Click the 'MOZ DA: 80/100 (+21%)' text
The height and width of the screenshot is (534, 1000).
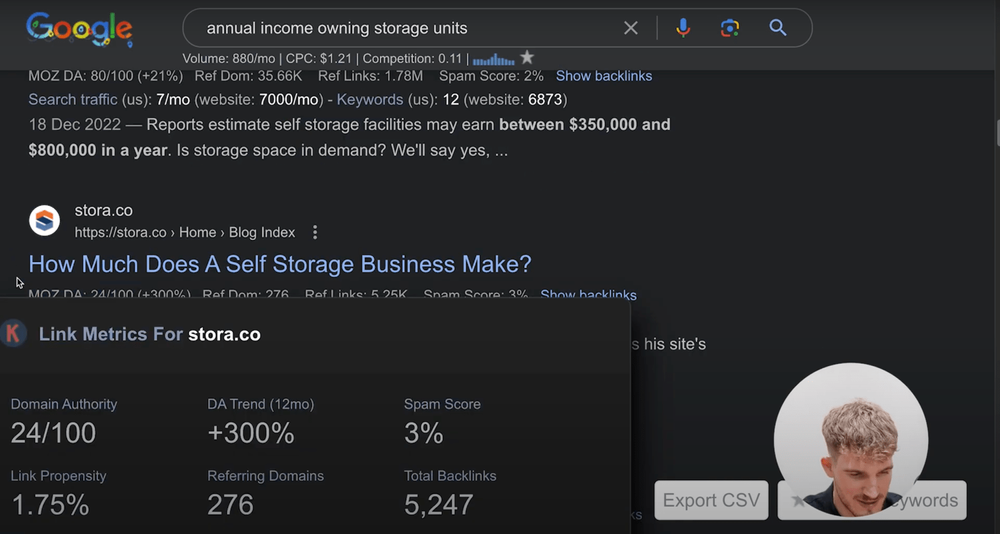coord(106,76)
